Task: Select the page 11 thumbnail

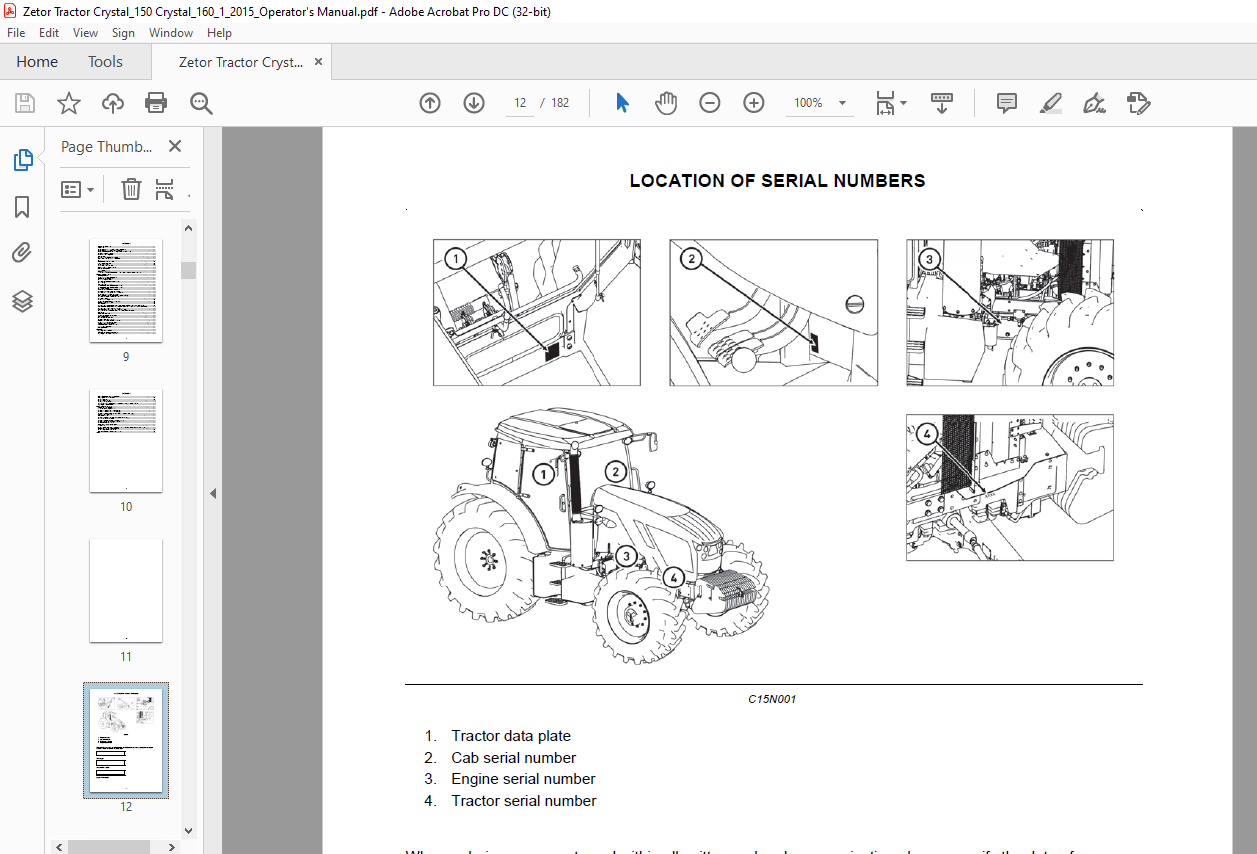Action: tap(126, 591)
